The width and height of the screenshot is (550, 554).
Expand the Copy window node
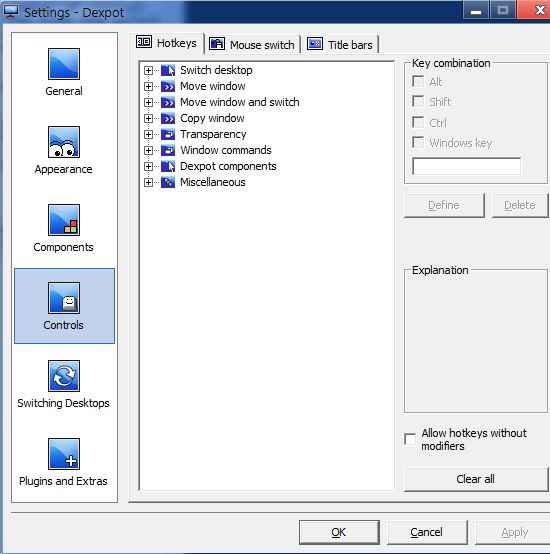(x=148, y=118)
